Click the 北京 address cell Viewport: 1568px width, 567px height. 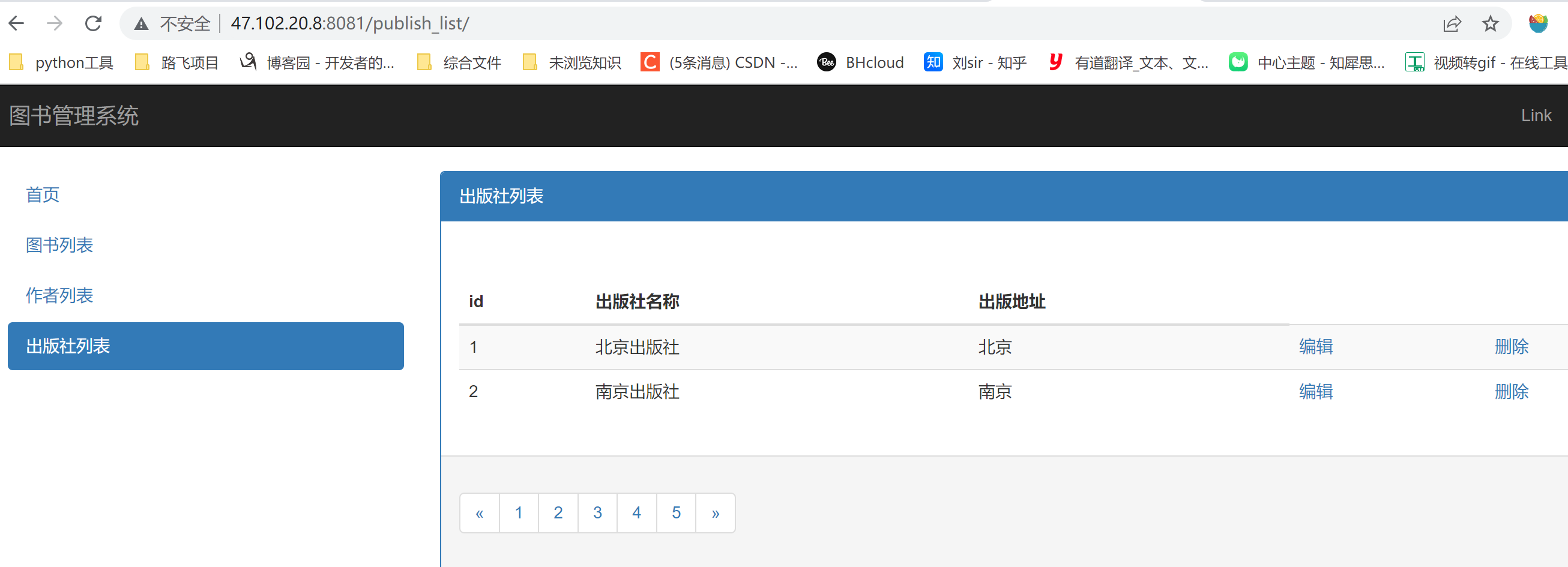pyautogui.click(x=995, y=347)
